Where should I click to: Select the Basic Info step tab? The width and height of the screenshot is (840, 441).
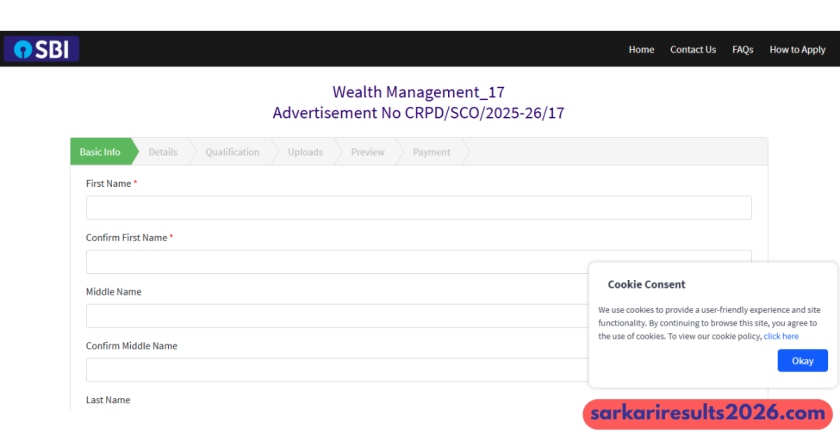[100, 152]
